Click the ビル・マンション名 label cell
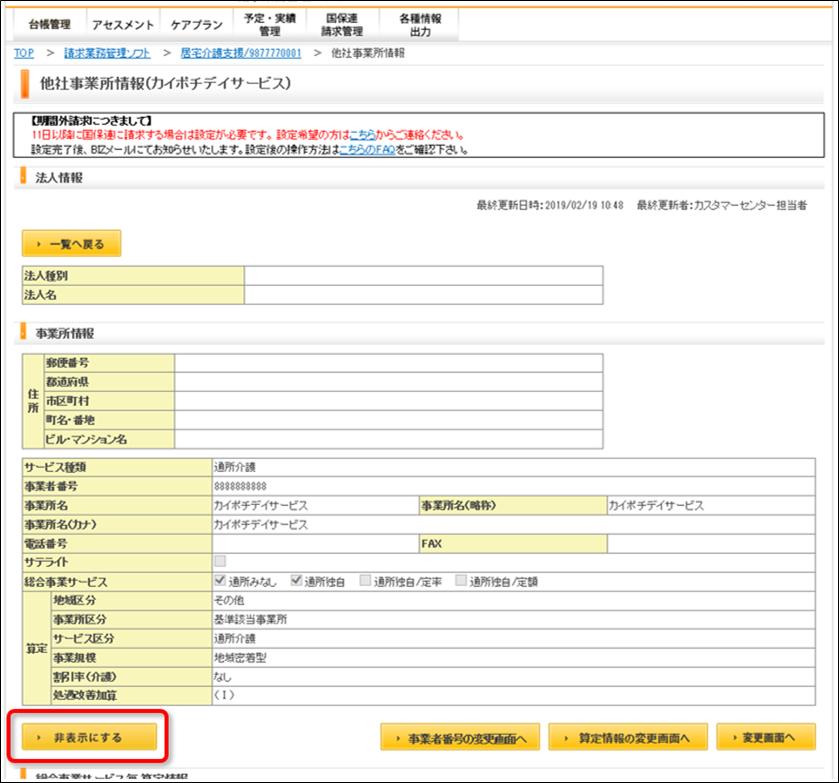Image resolution: width=839 pixels, height=783 pixels. (x=109, y=439)
